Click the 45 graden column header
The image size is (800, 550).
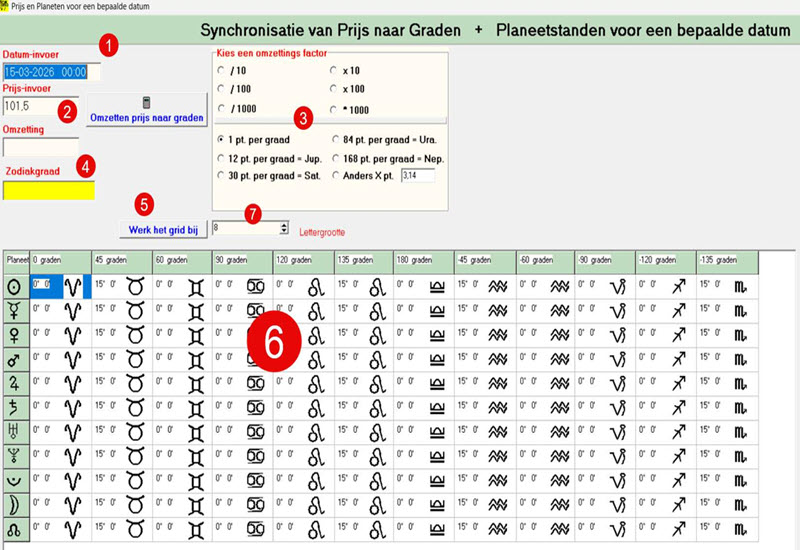pos(122,262)
